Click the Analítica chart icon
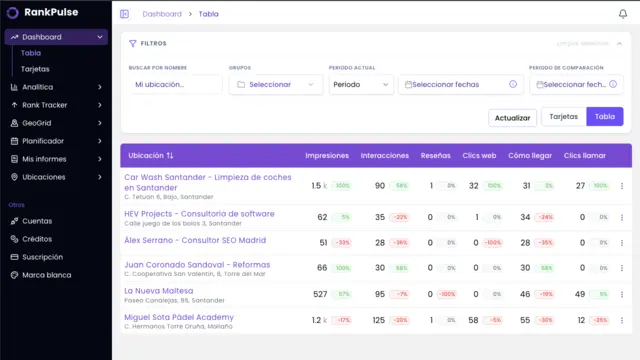 coord(14,87)
